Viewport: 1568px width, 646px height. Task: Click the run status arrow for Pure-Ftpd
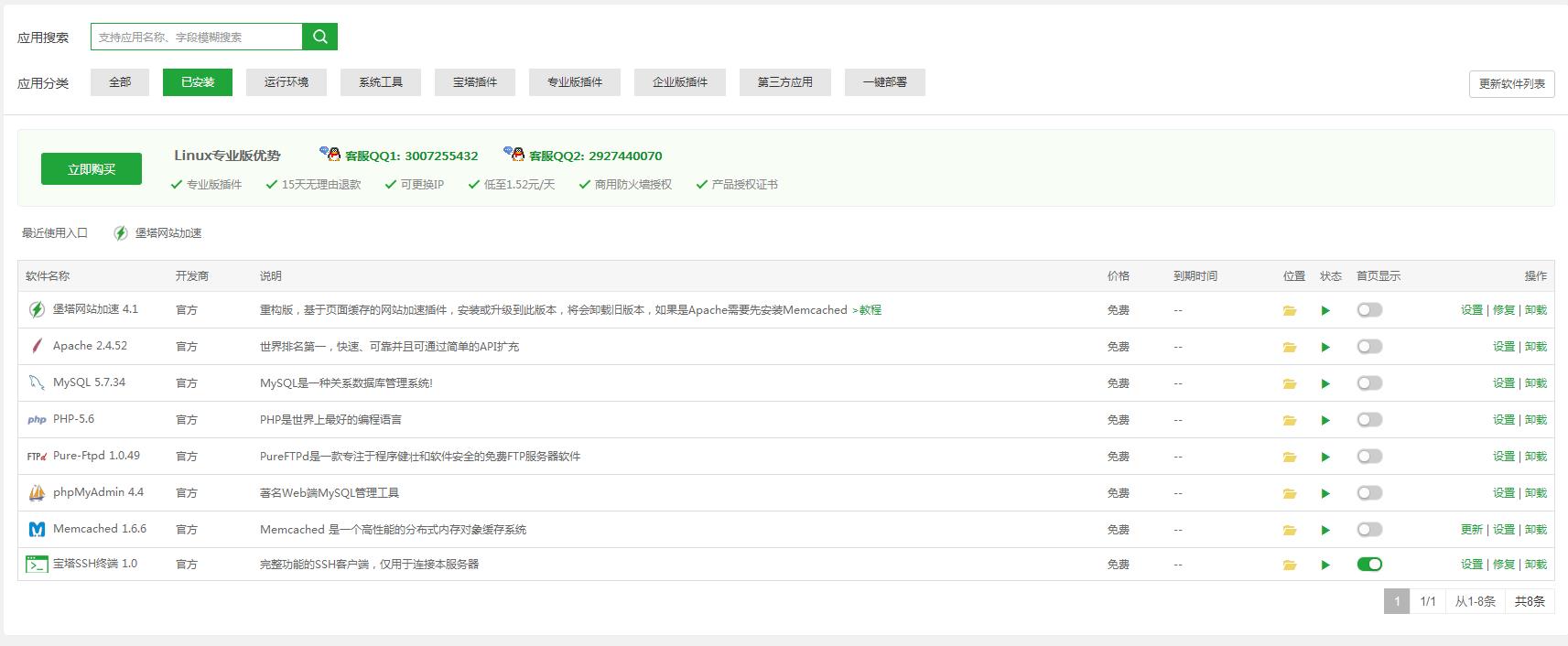pyautogui.click(x=1325, y=457)
